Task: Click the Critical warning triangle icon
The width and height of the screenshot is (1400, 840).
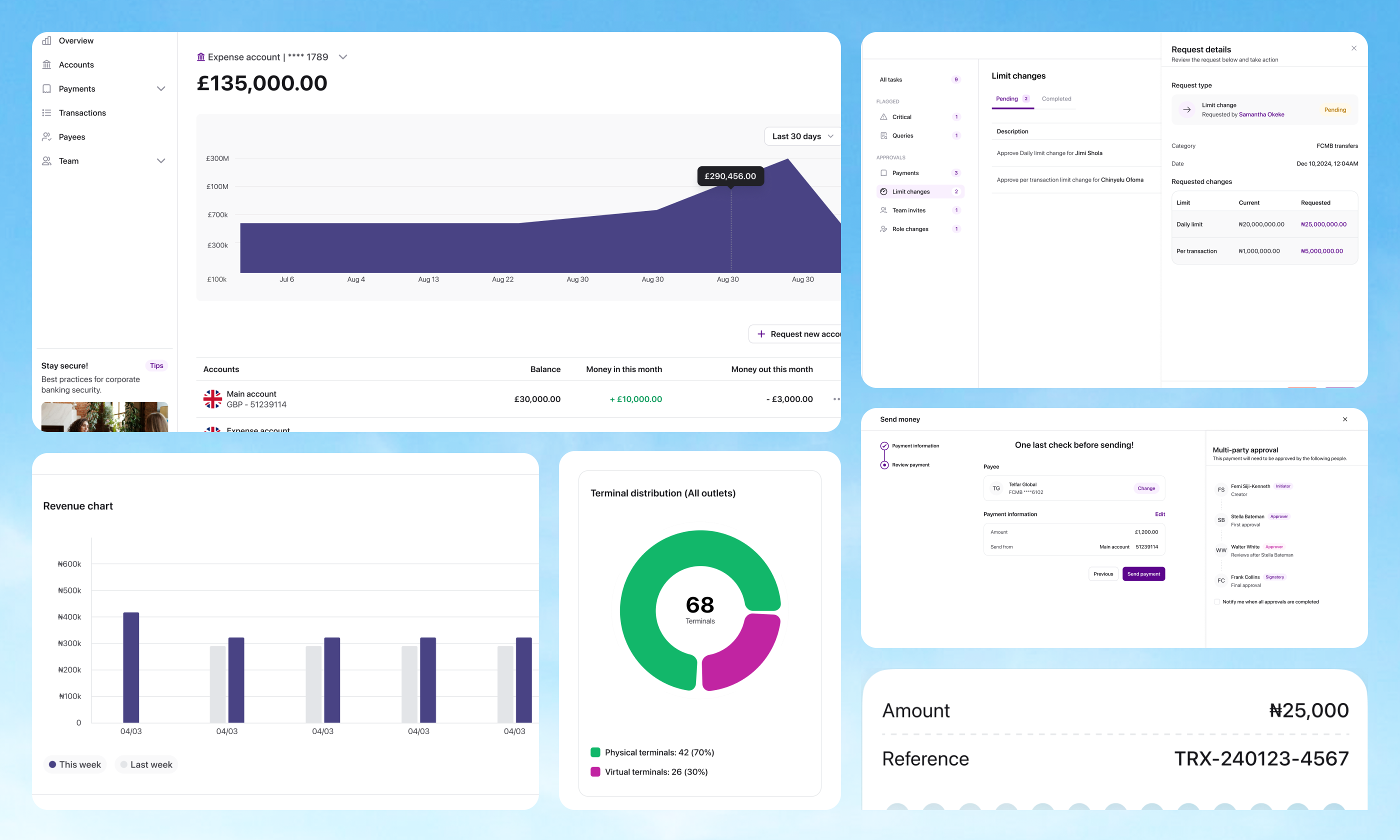Action: pos(883,116)
